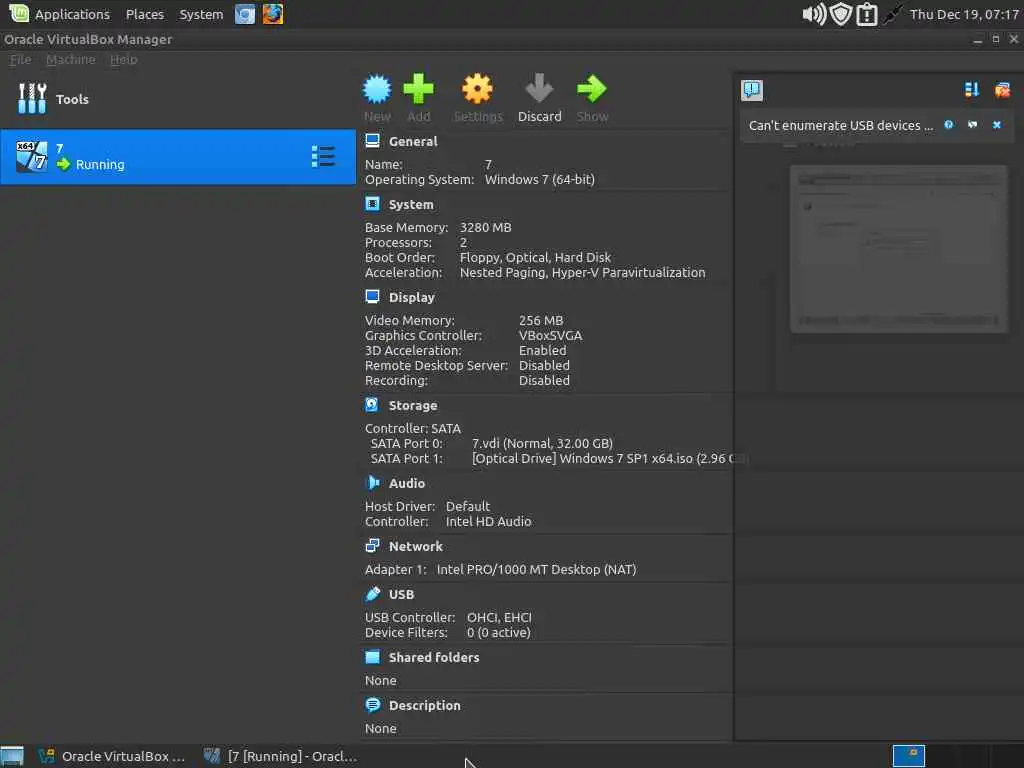This screenshot has height=768, width=1024.
Task: Click the middle icon of the USB notification
Action: [972, 125]
